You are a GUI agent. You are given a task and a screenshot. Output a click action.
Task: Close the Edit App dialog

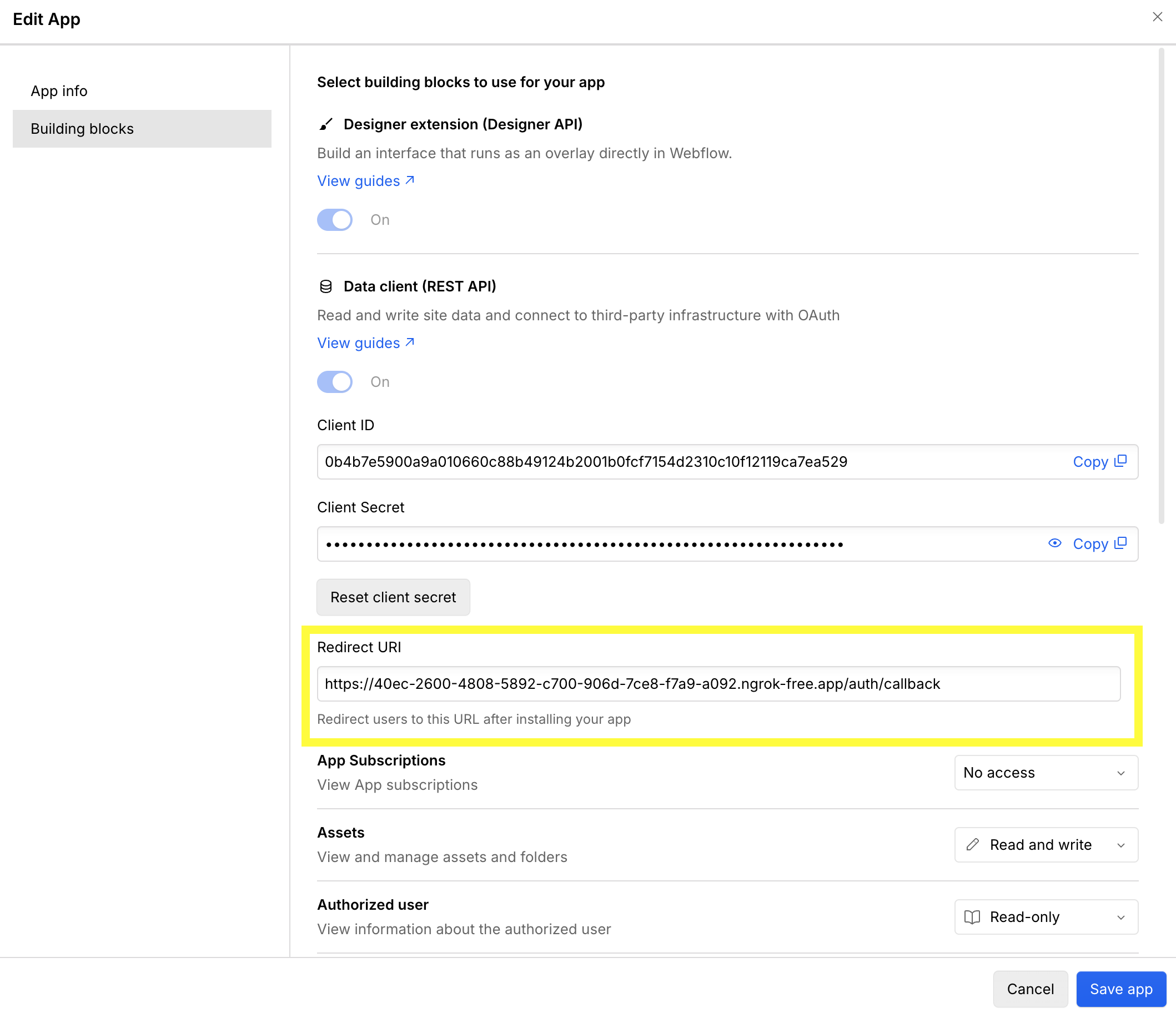click(1157, 17)
